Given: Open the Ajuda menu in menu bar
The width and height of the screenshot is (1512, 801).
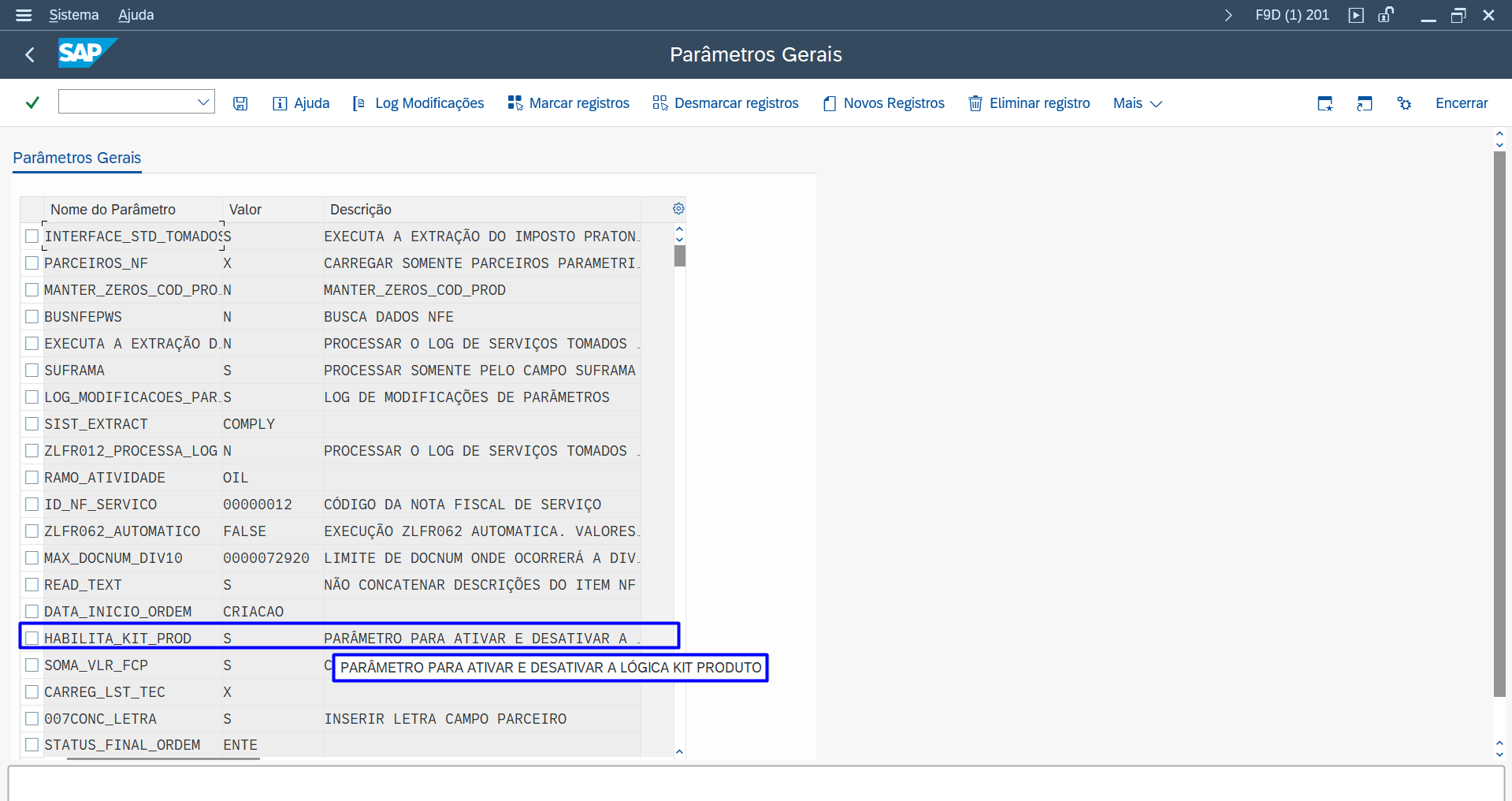Looking at the screenshot, I should pos(136,15).
